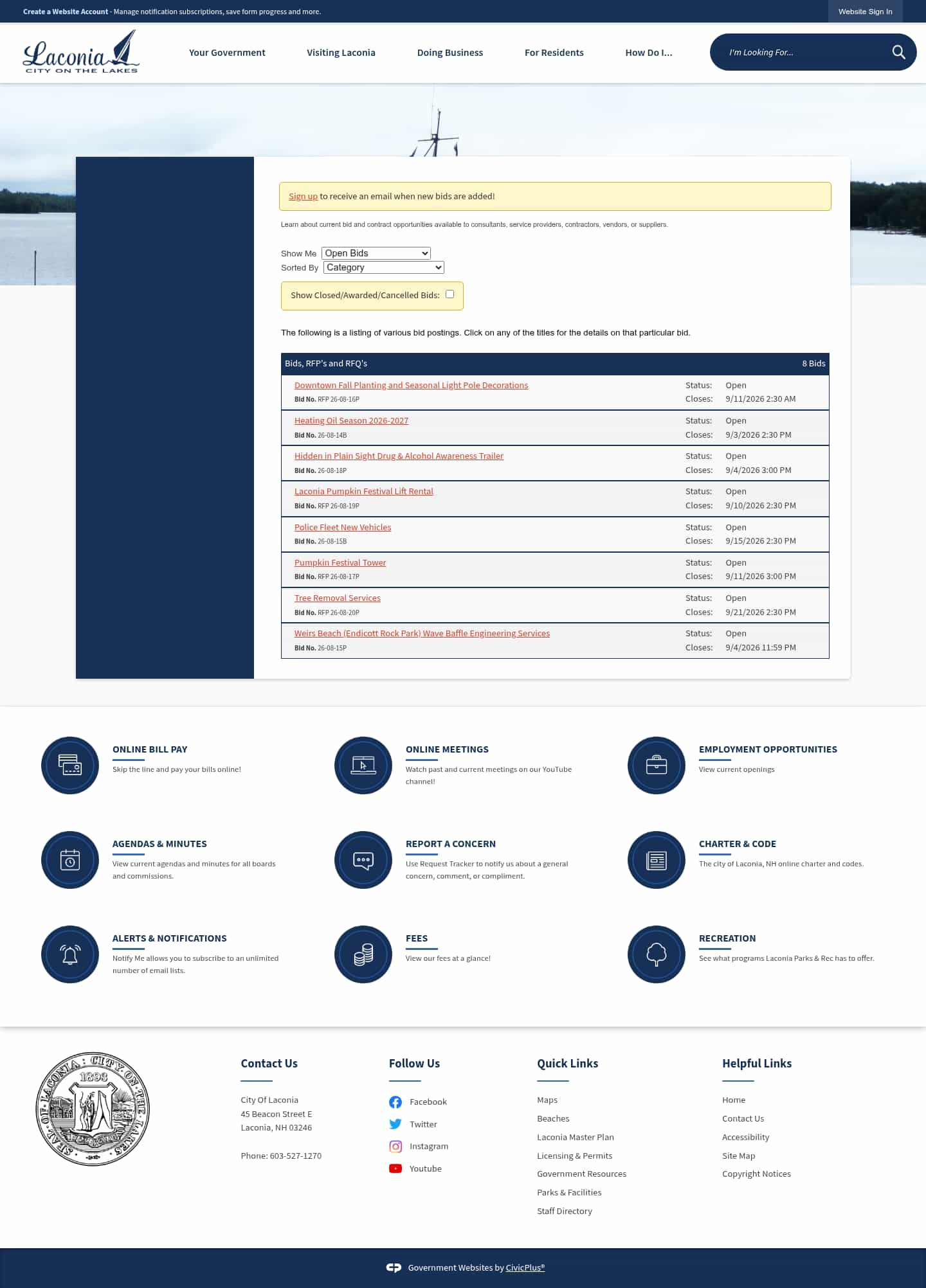Open Staff Directory quick link
Image resolution: width=926 pixels, height=1288 pixels.
click(x=565, y=1212)
